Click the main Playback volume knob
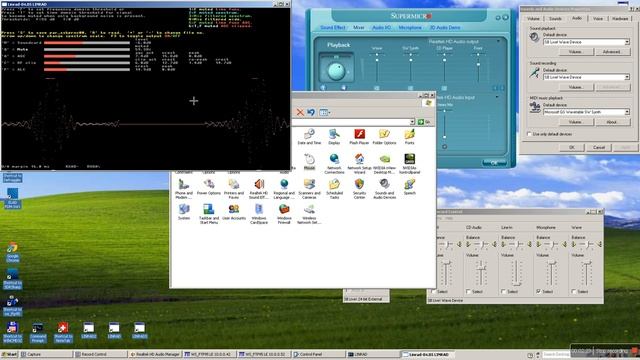 coord(336,71)
